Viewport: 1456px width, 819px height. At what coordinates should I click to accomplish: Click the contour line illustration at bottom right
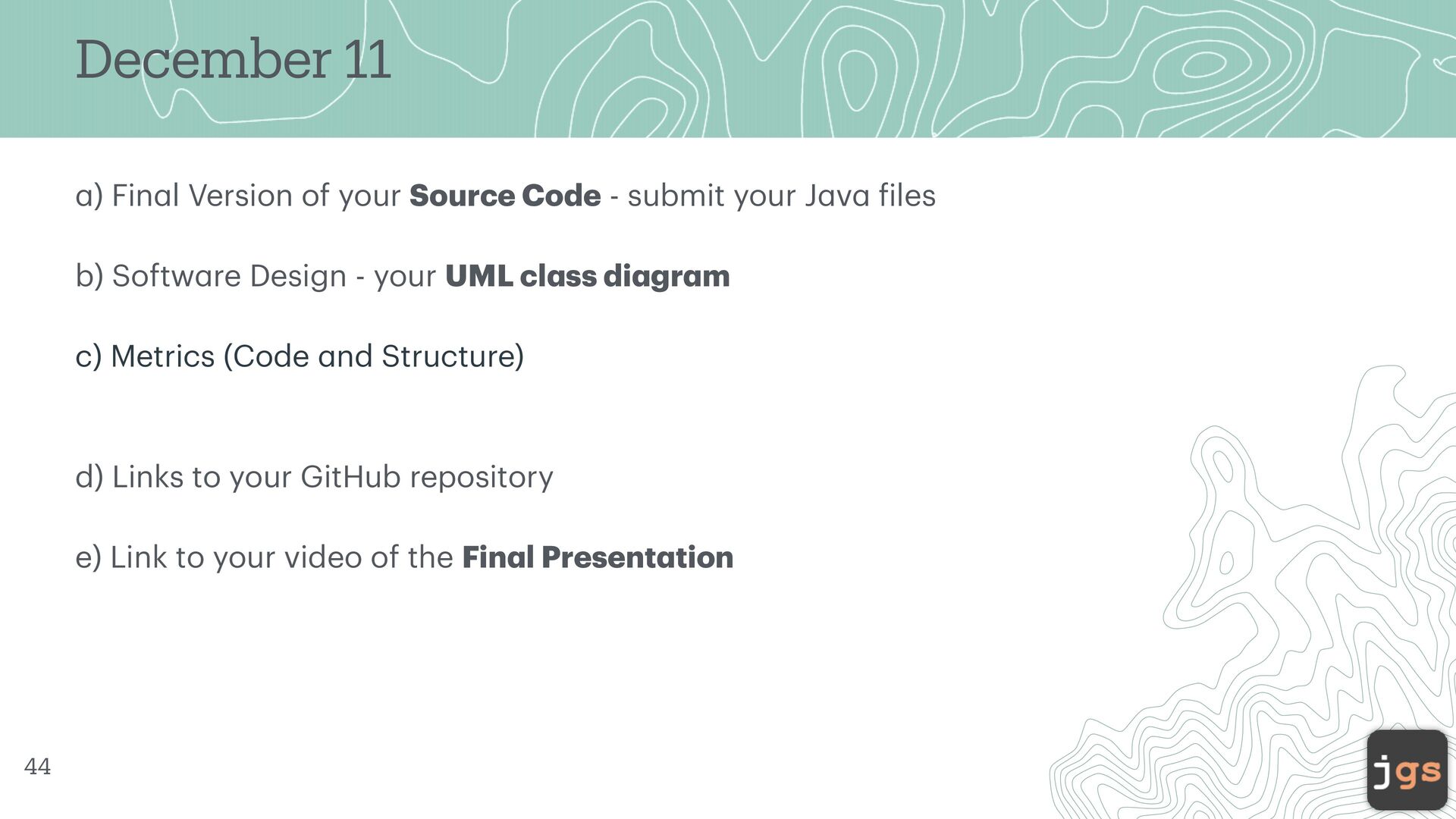point(1274,607)
